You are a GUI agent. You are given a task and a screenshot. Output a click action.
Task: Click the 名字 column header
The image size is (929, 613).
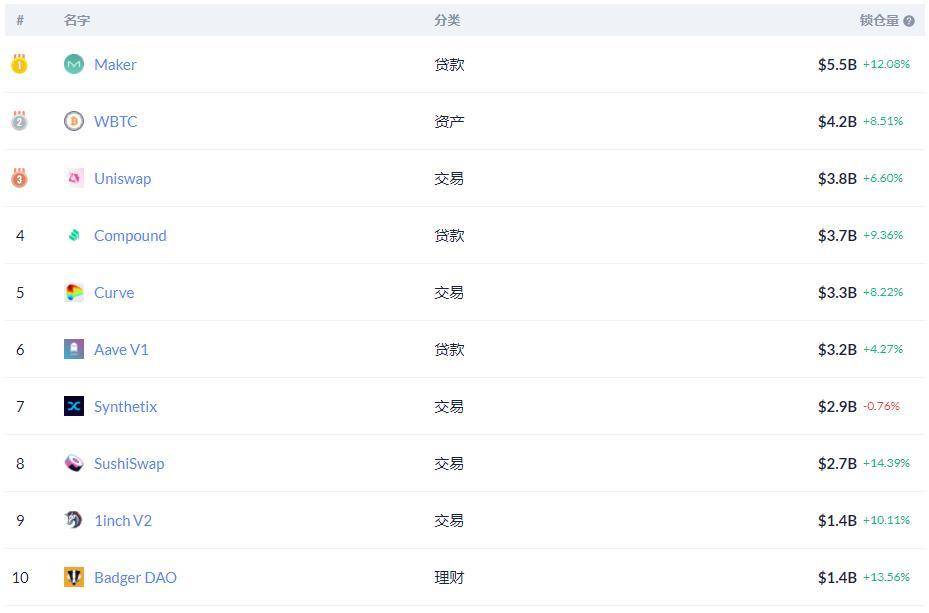click(x=77, y=20)
